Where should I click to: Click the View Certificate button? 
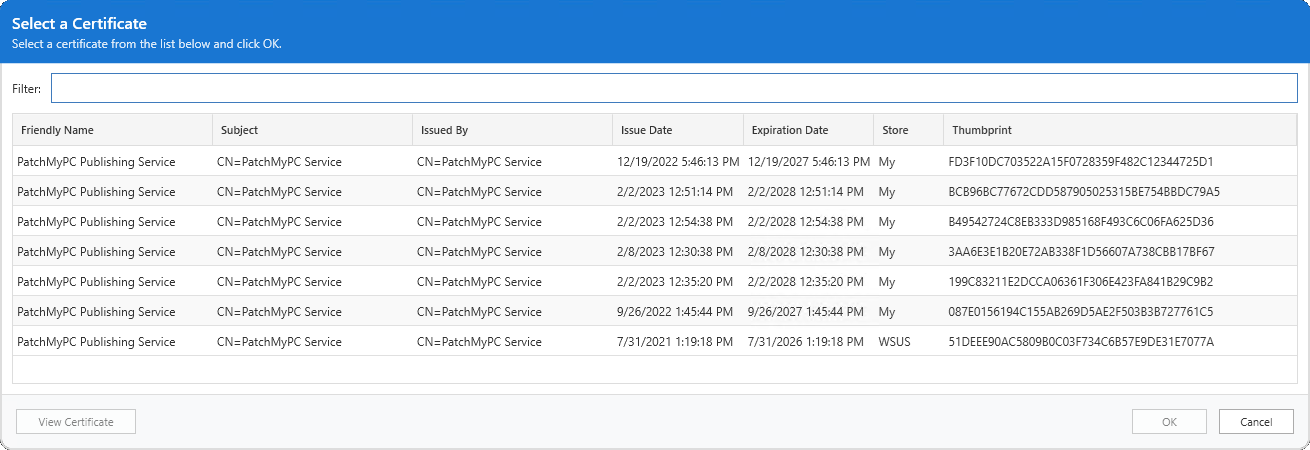[x=76, y=422]
